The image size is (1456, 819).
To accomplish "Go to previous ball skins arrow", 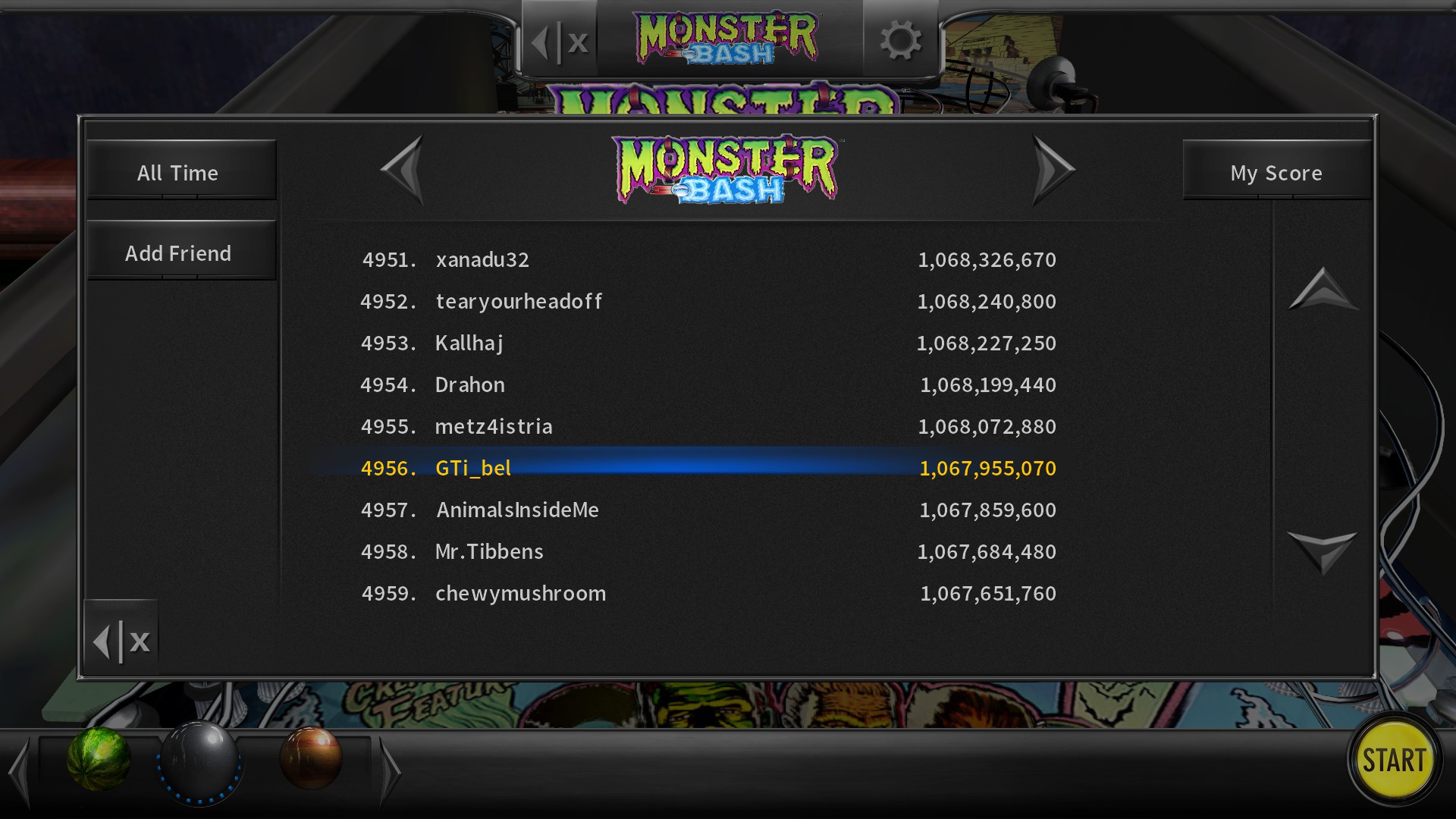I will click(x=20, y=771).
